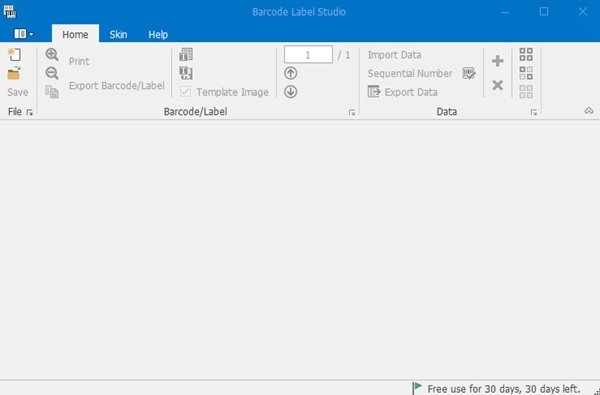Go to previous label with up arrow
600x395 pixels.
[x=290, y=73]
